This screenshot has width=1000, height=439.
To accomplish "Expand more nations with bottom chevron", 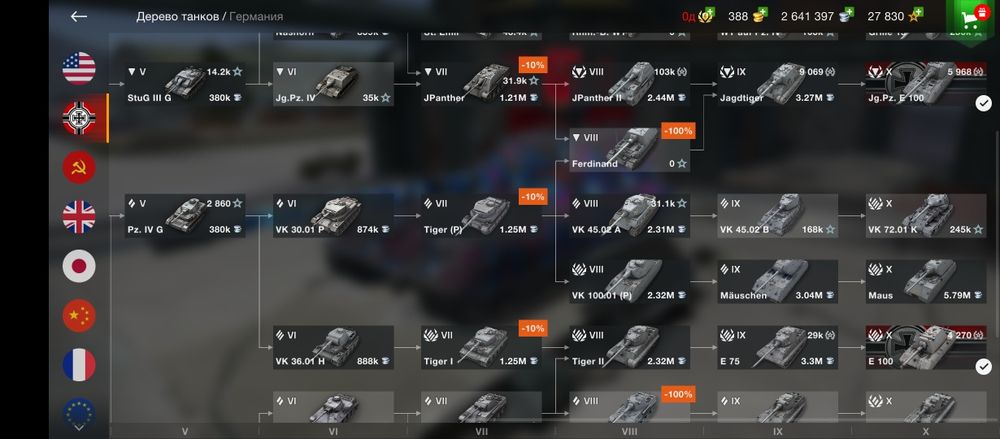I will 79,428.
